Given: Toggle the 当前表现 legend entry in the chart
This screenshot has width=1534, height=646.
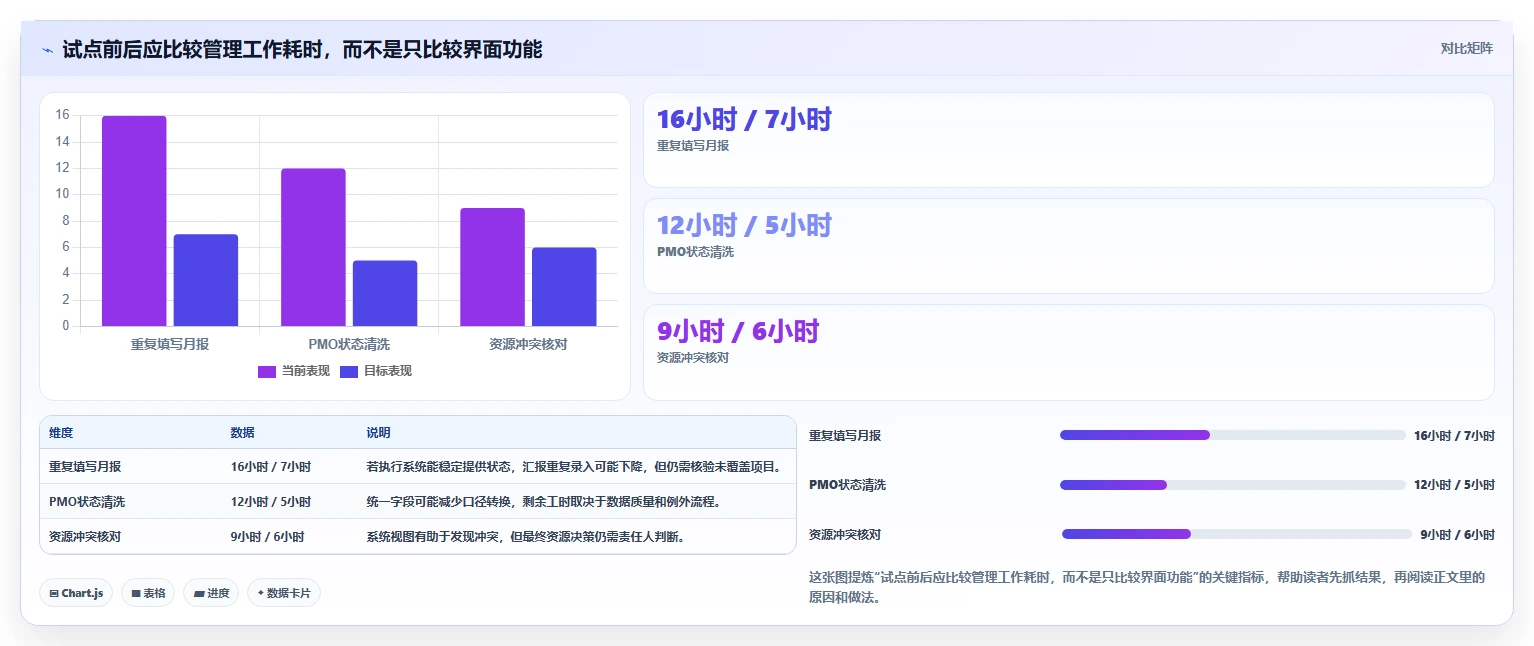Looking at the screenshot, I should [293, 371].
